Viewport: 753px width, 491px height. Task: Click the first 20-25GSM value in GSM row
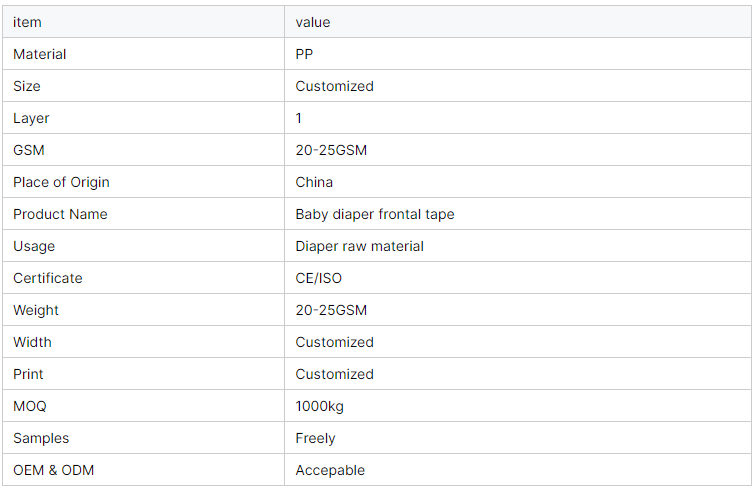point(331,150)
